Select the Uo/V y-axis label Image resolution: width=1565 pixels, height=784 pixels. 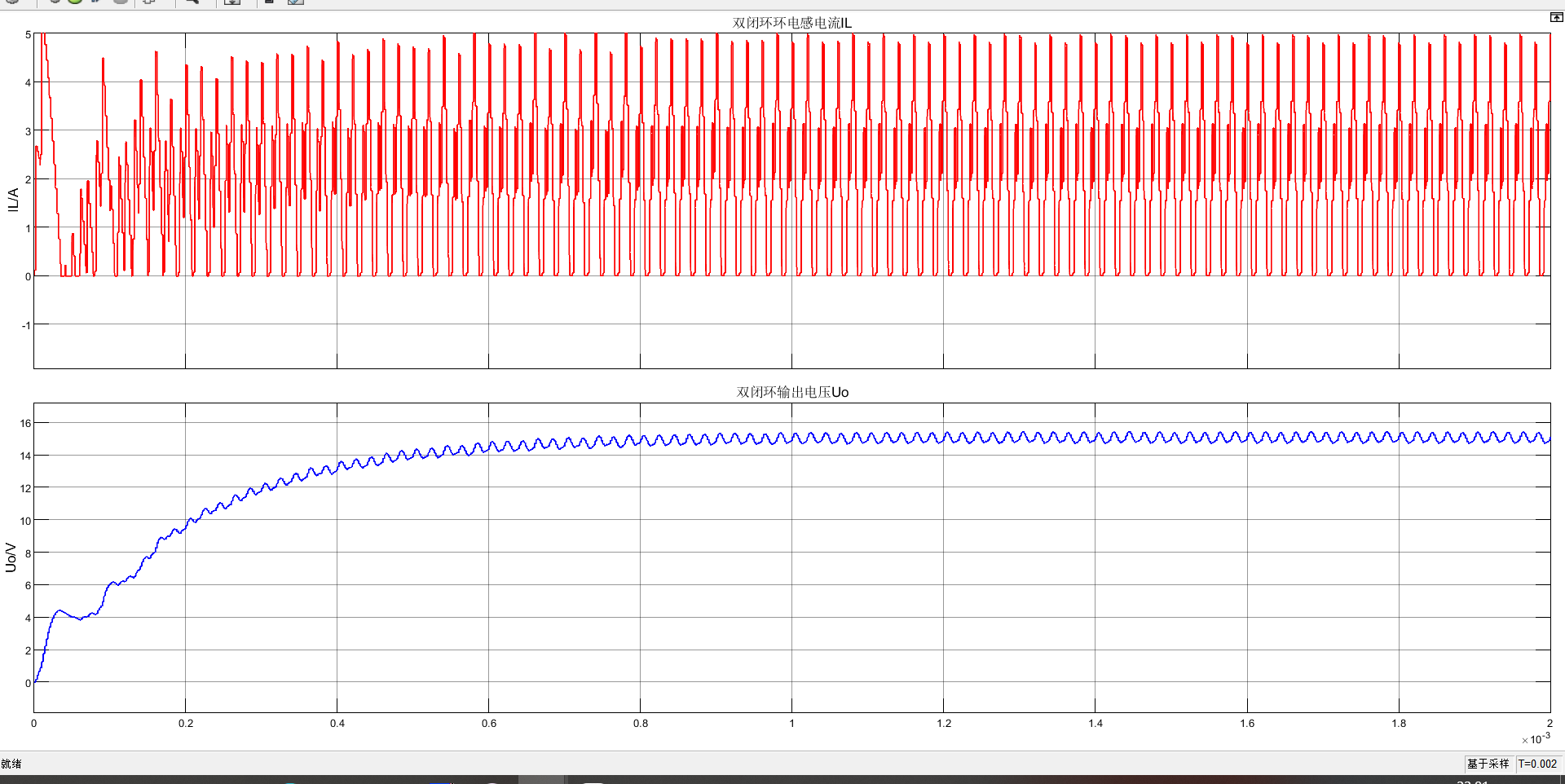11,557
